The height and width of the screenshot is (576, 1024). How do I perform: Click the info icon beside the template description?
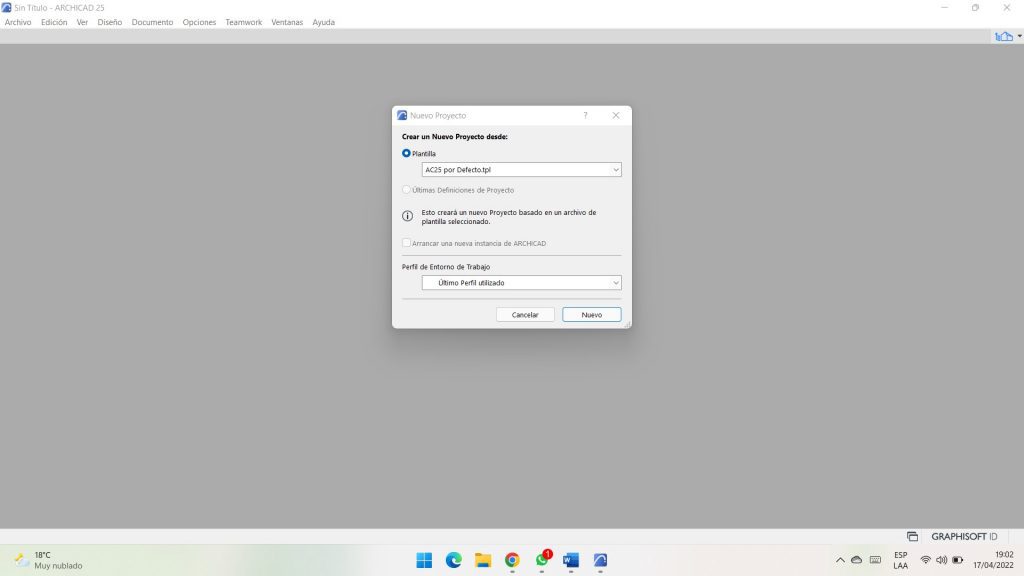[x=407, y=216]
